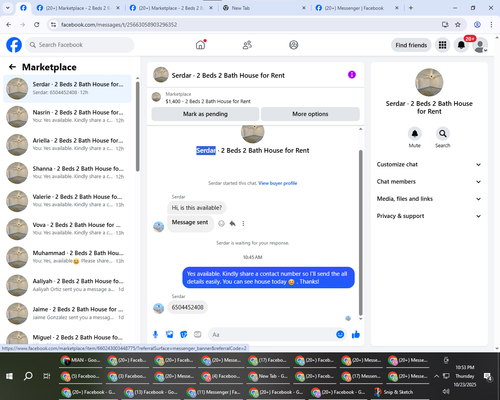Open Windows taskbar search
The width and height of the screenshot is (500, 400).
click(28, 376)
